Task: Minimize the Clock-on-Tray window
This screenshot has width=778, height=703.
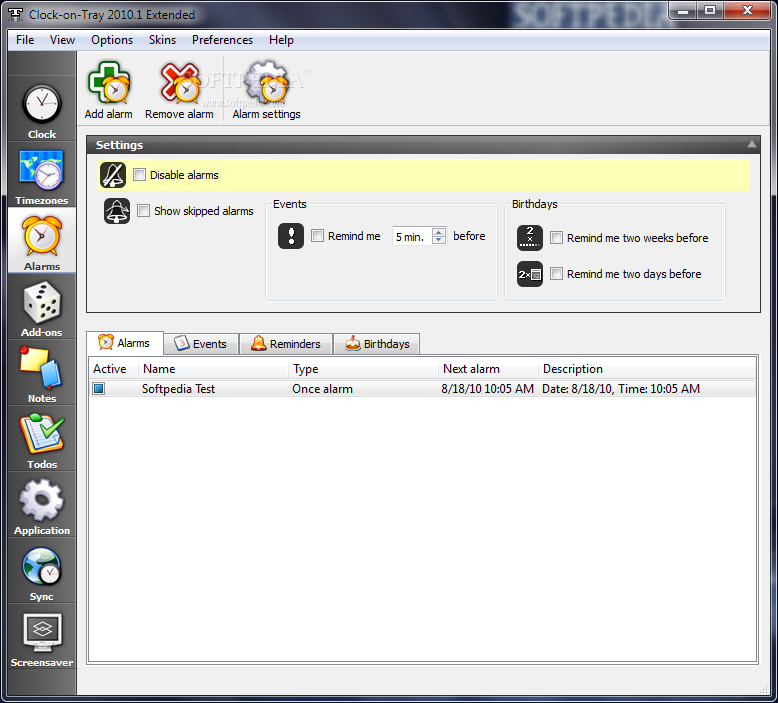Action: [683, 10]
